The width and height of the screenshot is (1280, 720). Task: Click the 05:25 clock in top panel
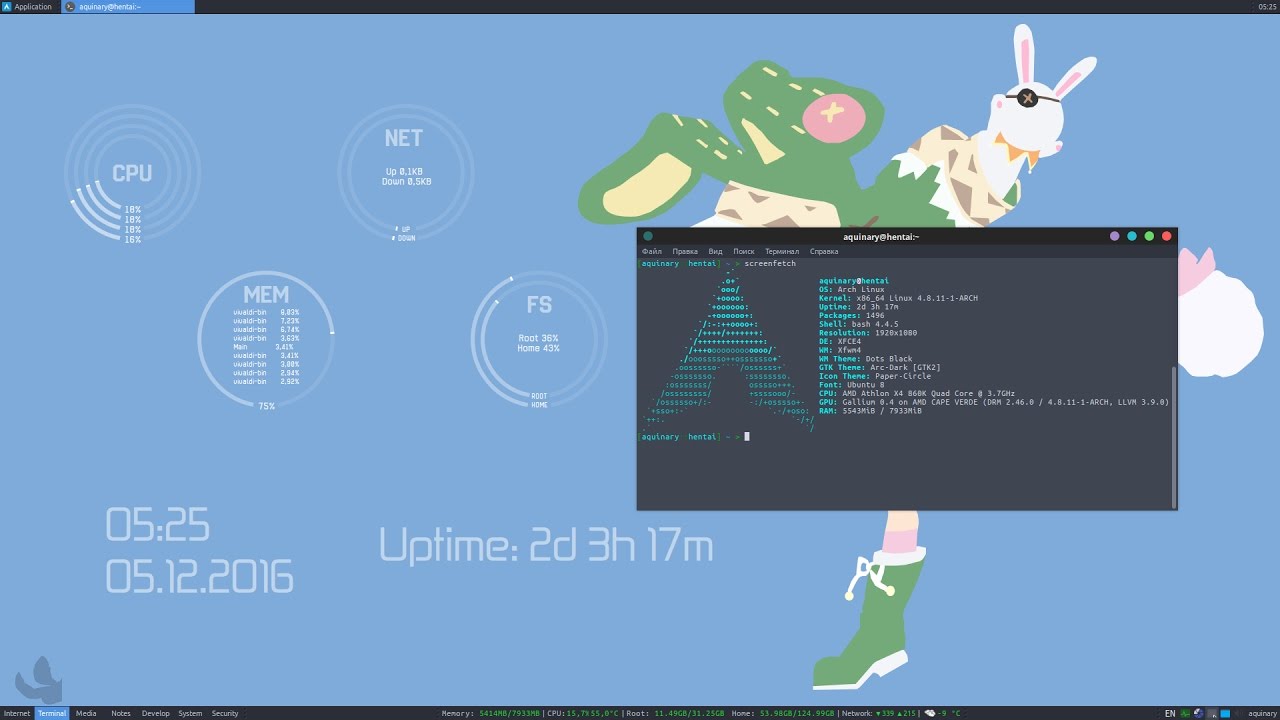click(x=1267, y=7)
